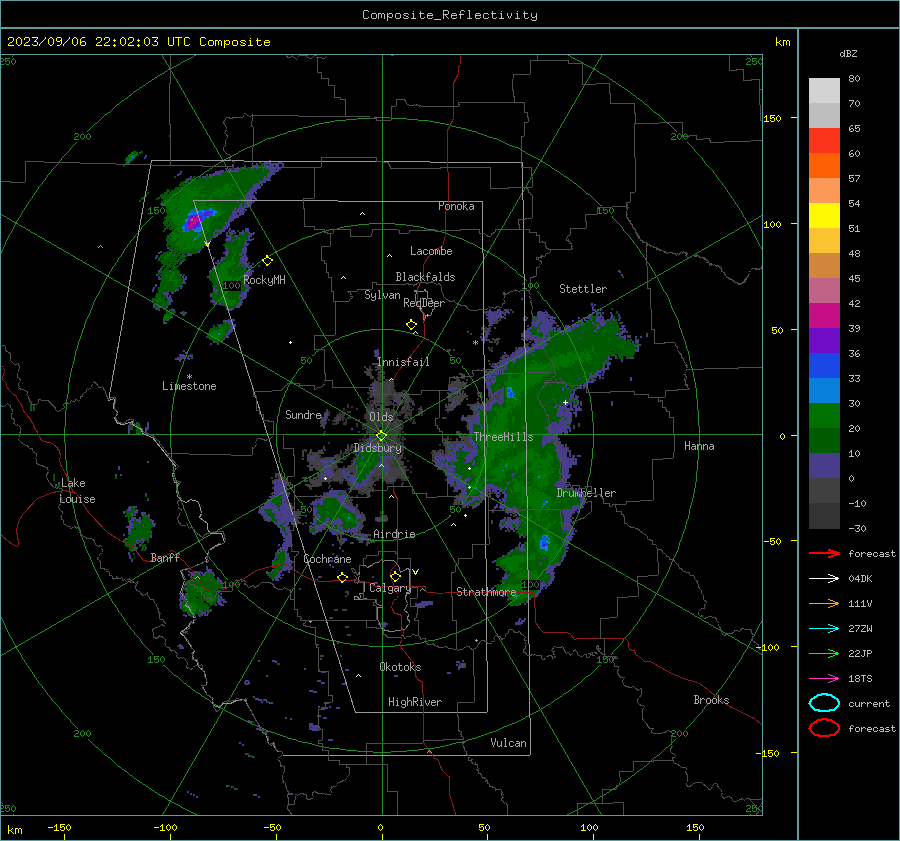Click the yellow diamond marker near RockyMH
This screenshot has height=841, width=900.
pos(267,261)
